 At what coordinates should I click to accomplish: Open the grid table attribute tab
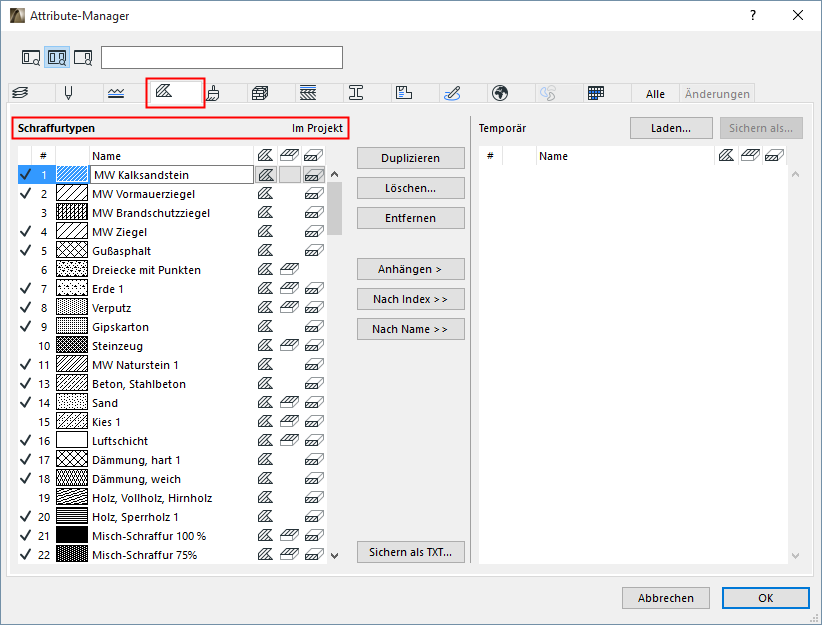[x=596, y=93]
